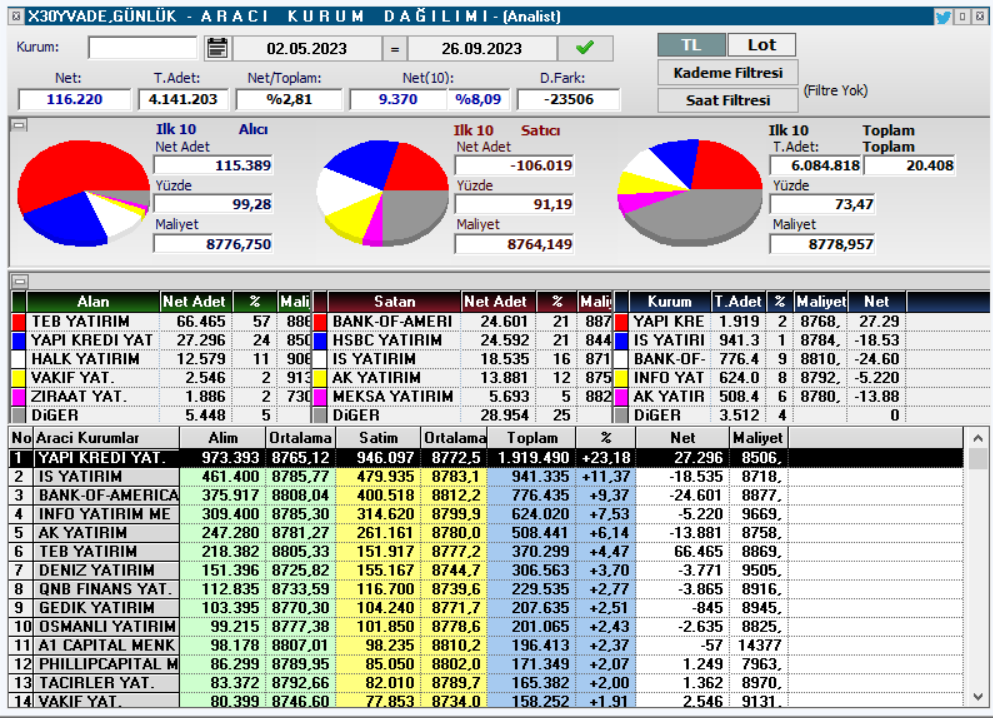Edit the start date 02.05.2023
Viewport: 993px width, 718px height.
pyautogui.click(x=307, y=48)
